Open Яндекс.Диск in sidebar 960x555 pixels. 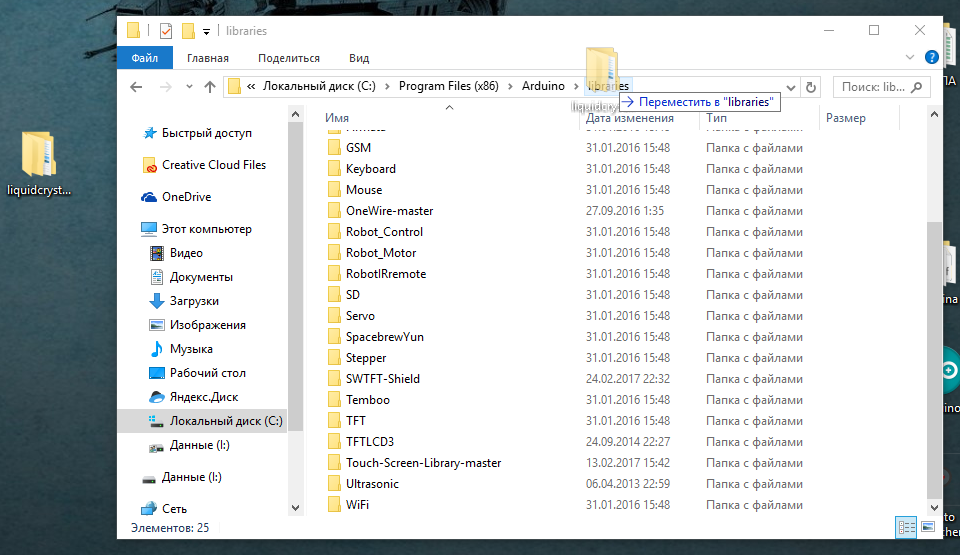pos(204,397)
